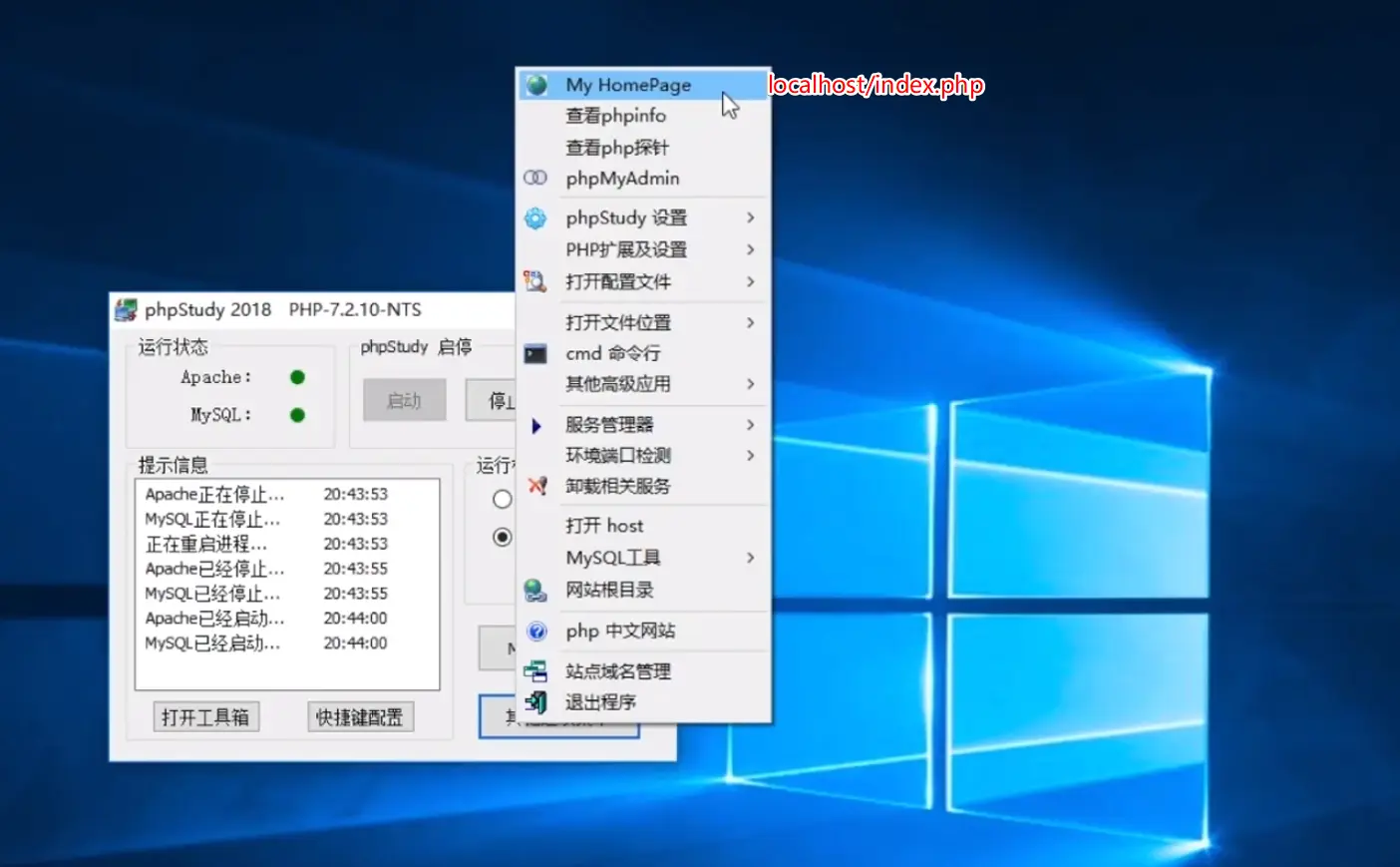Click the Apache正在停止 log entry
Viewport: 1400px width, 867px height.
point(266,494)
